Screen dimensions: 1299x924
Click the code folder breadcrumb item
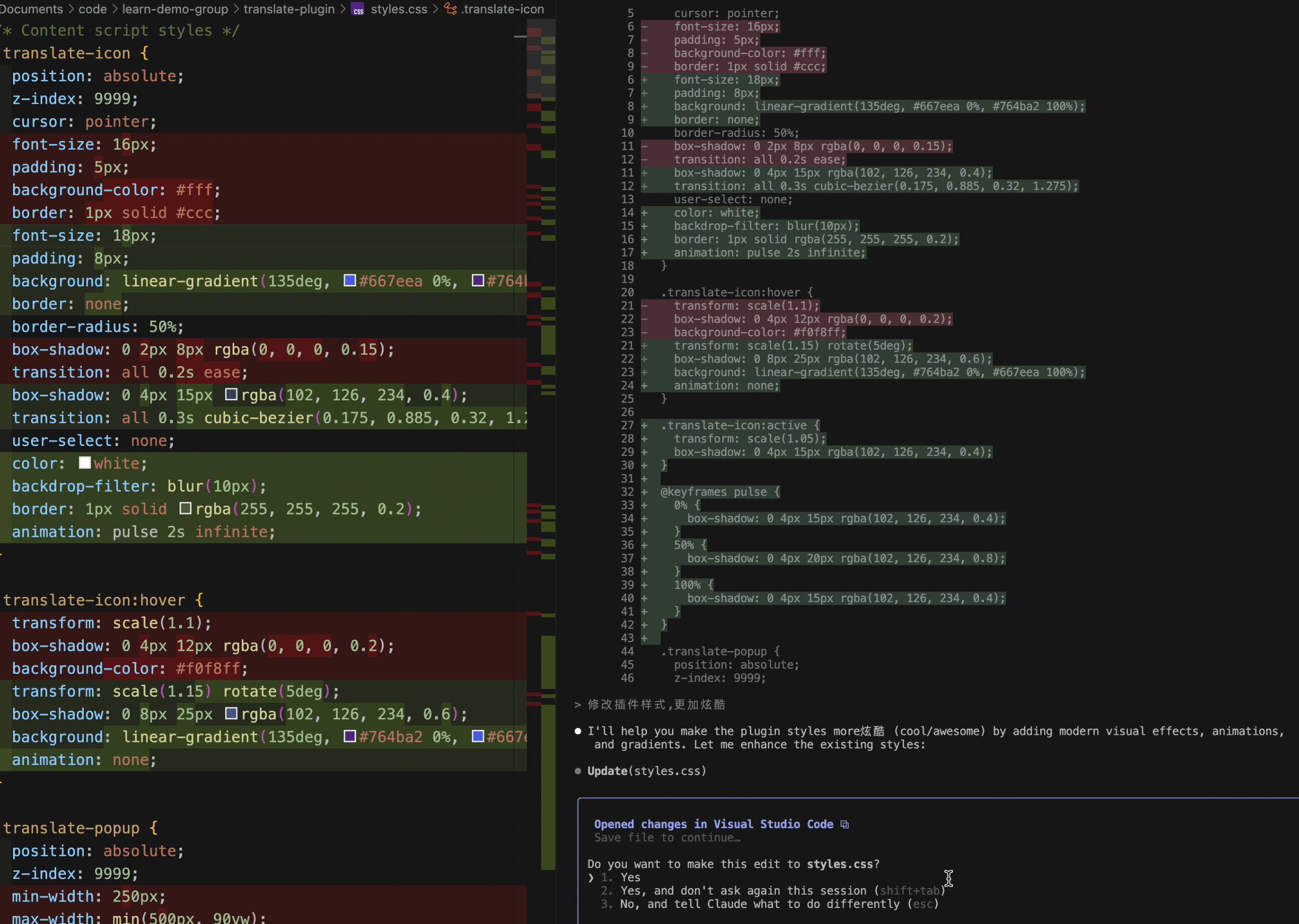tap(93, 9)
